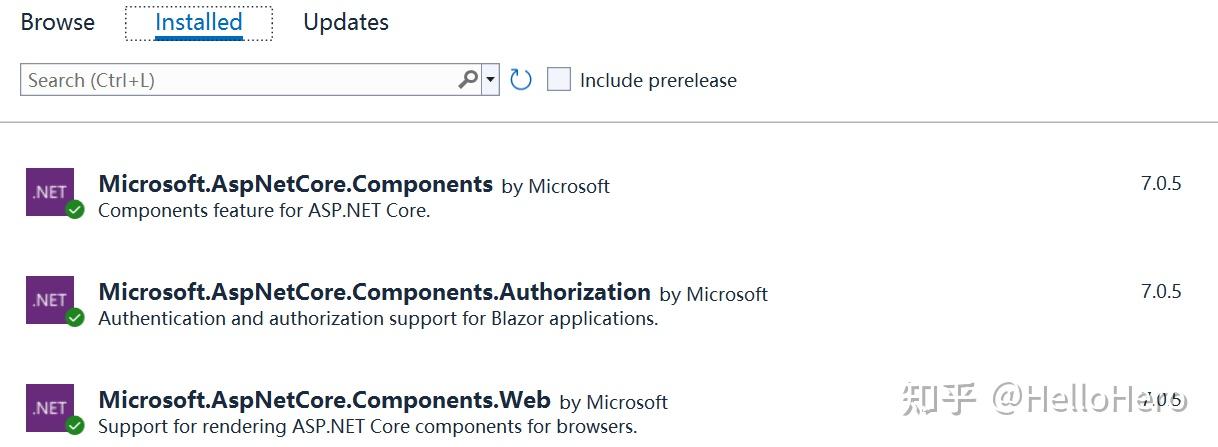Click the Microsoft.AspNetCore.Components .NET package icon
Image resolution: width=1218 pixels, height=447 pixels.
pyautogui.click(x=50, y=192)
